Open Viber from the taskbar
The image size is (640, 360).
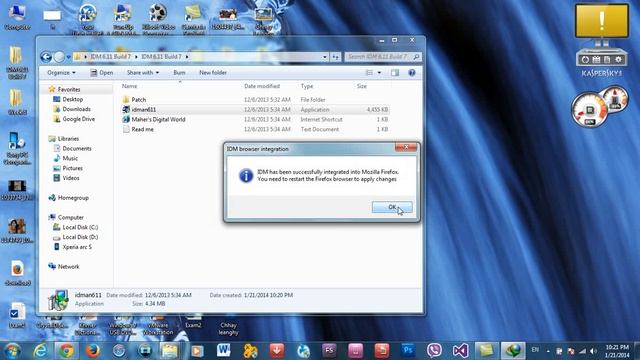tap(434, 351)
